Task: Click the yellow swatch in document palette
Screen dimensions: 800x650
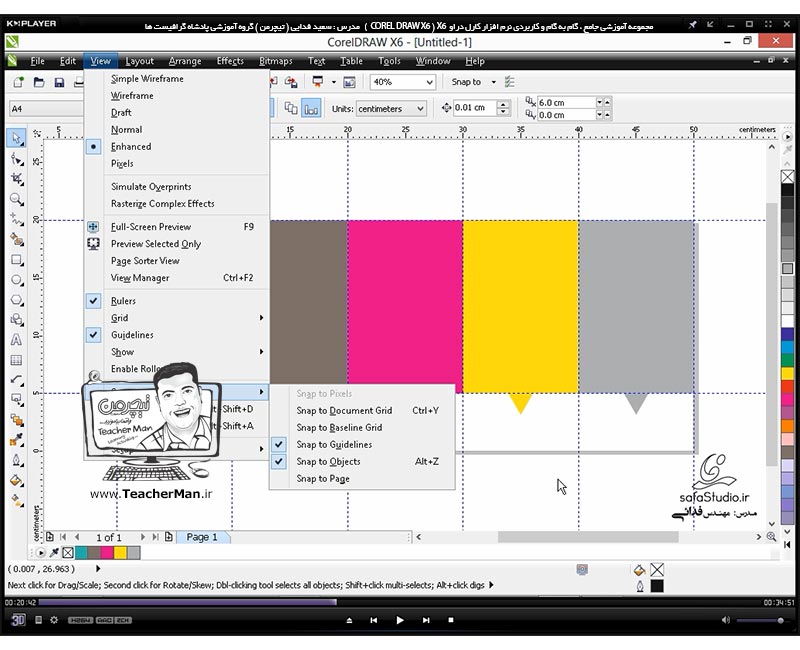Action: (120, 553)
